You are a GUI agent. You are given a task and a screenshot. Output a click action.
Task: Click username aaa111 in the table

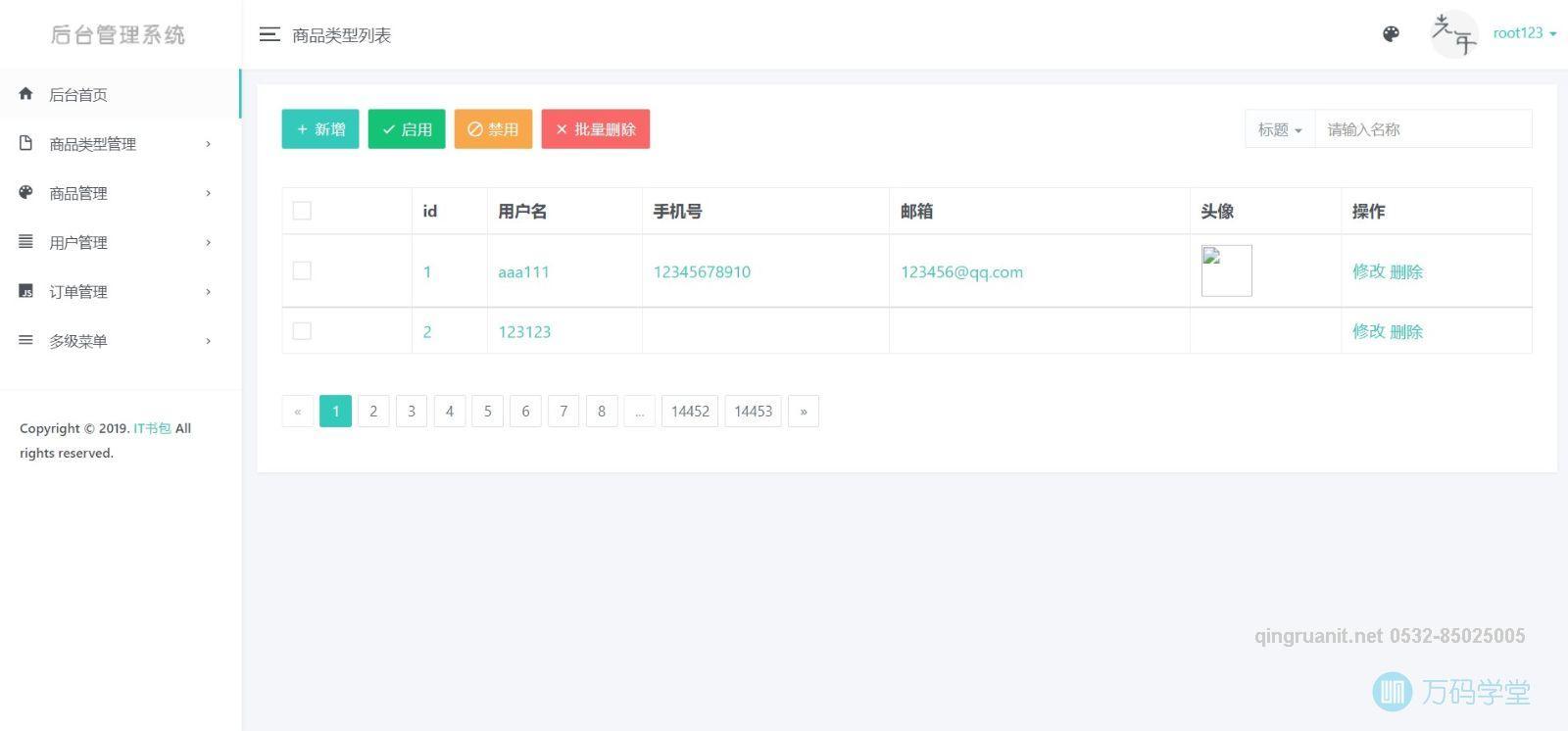pos(523,272)
